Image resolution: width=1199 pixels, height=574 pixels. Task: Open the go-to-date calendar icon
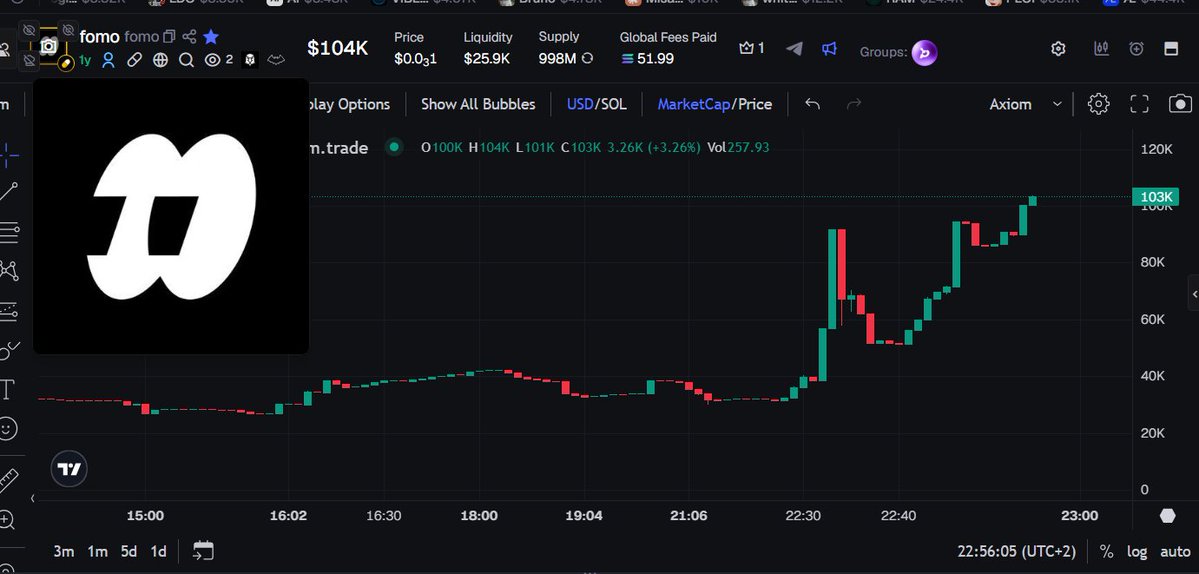[203, 550]
